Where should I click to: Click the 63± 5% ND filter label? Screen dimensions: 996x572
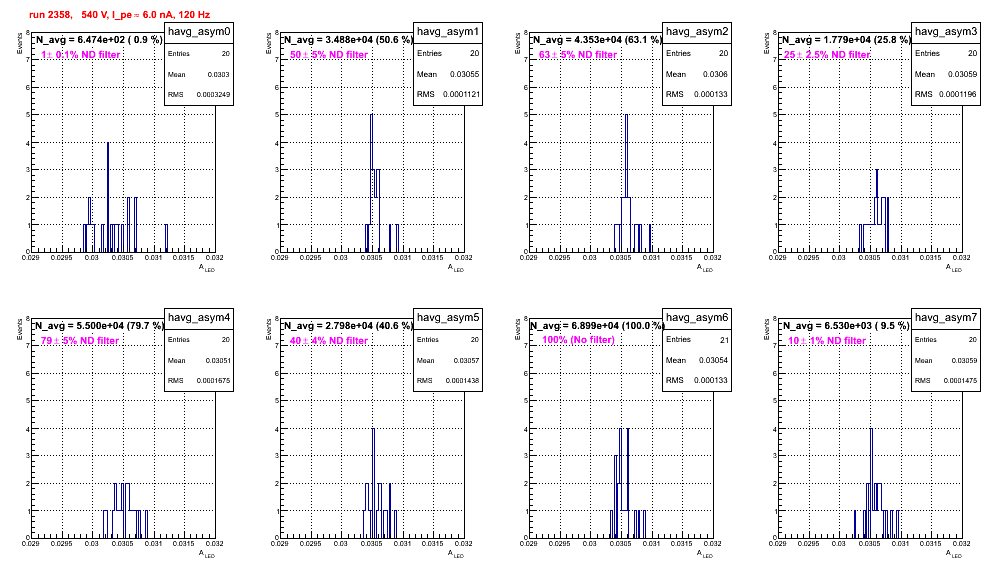(x=578, y=55)
